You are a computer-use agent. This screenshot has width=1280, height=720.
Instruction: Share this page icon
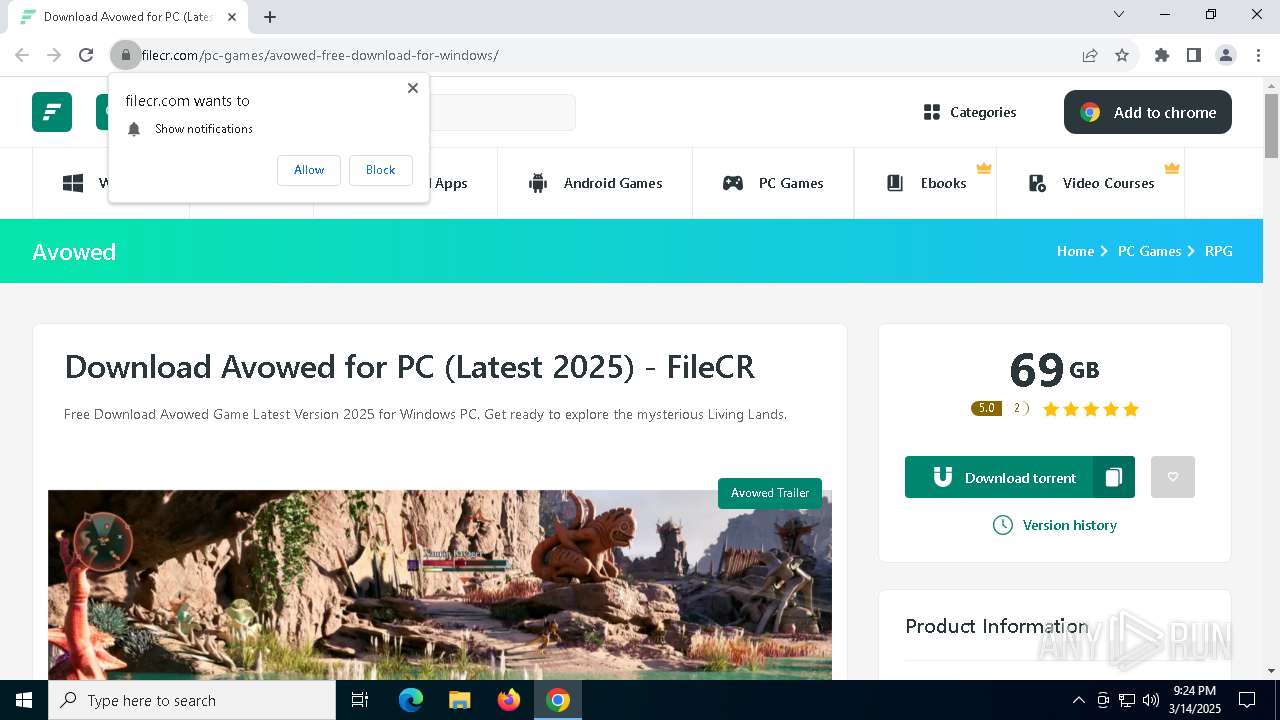pos(1090,55)
